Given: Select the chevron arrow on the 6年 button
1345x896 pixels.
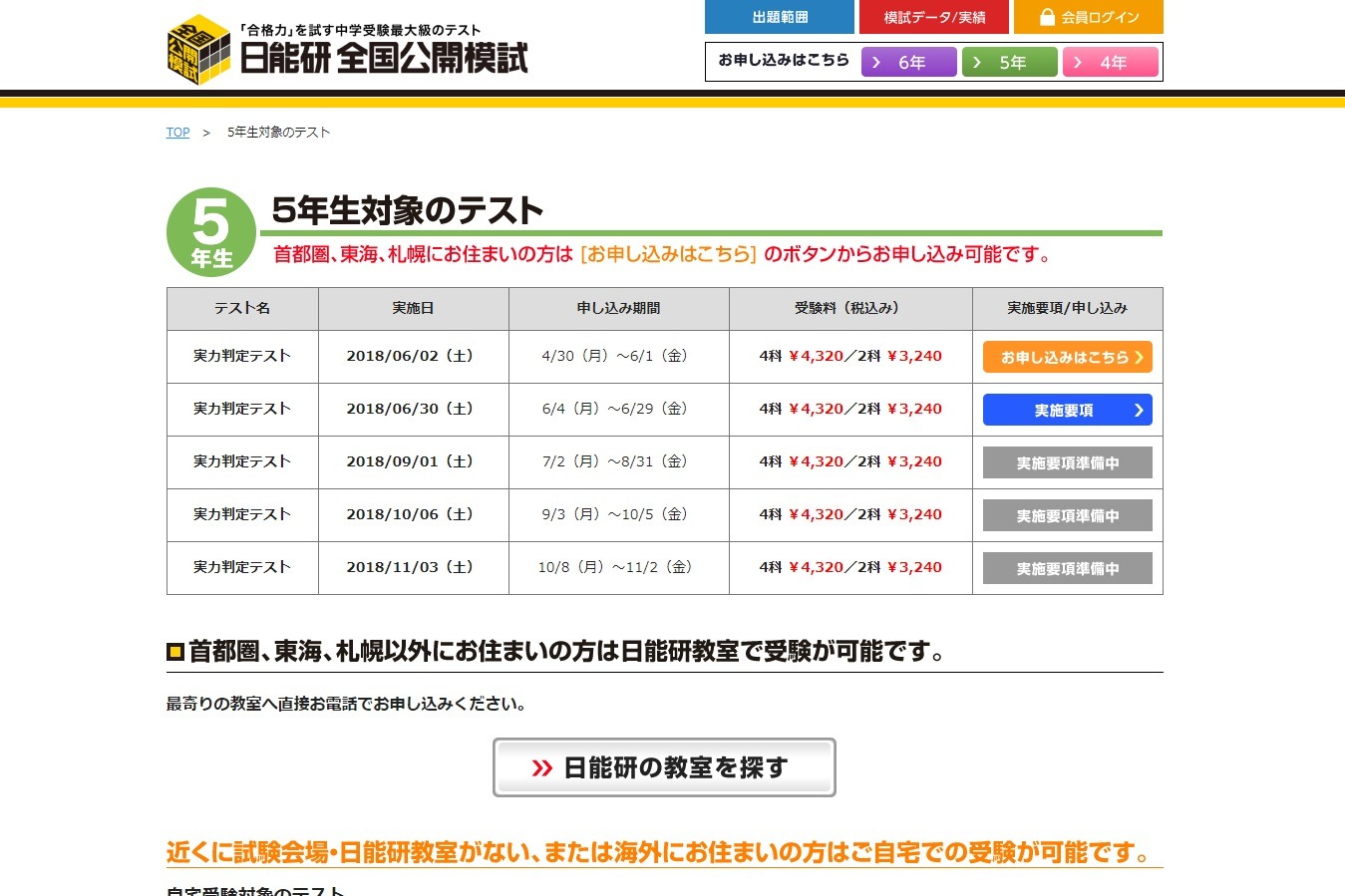Looking at the screenshot, I should click(x=876, y=61).
